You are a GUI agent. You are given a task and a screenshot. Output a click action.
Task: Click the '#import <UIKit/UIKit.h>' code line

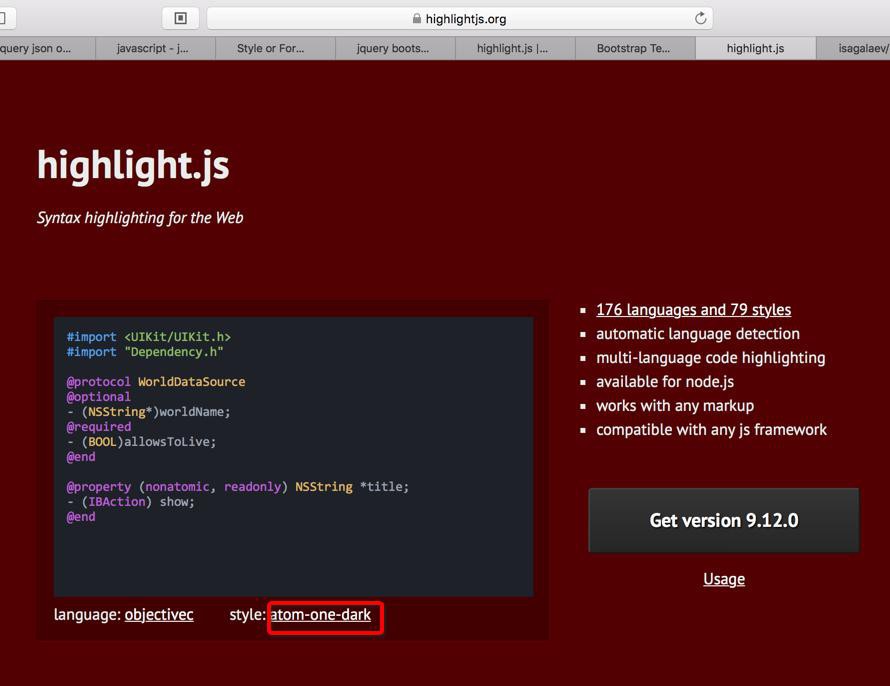click(149, 336)
